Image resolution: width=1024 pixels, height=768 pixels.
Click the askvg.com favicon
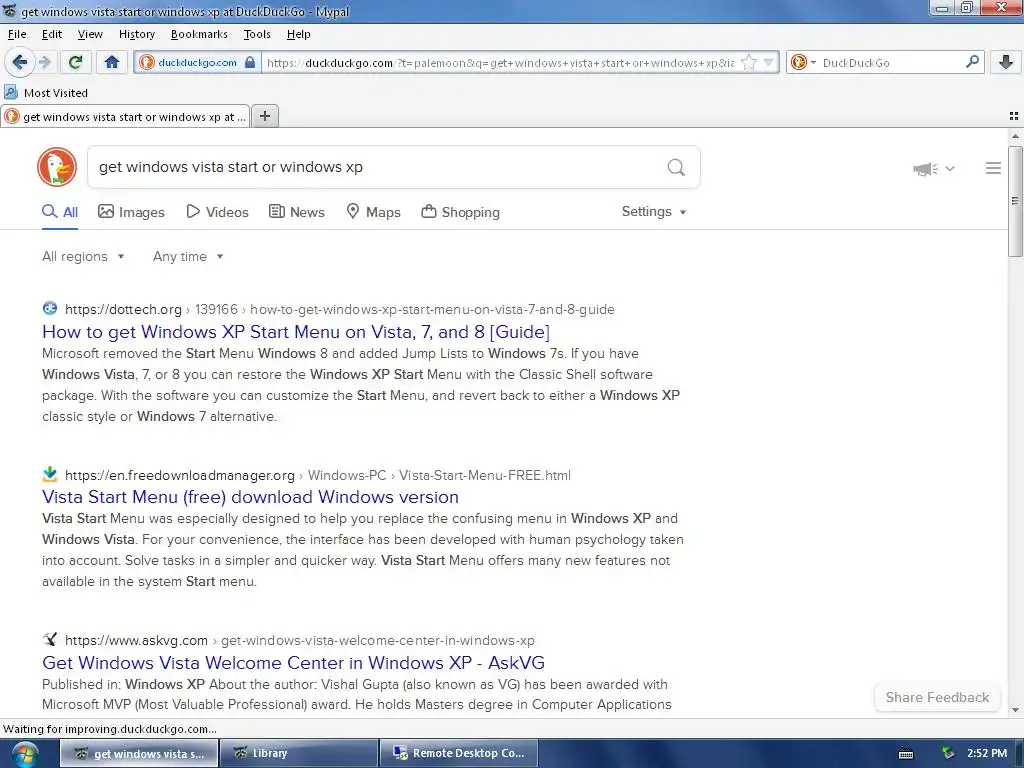(50, 639)
